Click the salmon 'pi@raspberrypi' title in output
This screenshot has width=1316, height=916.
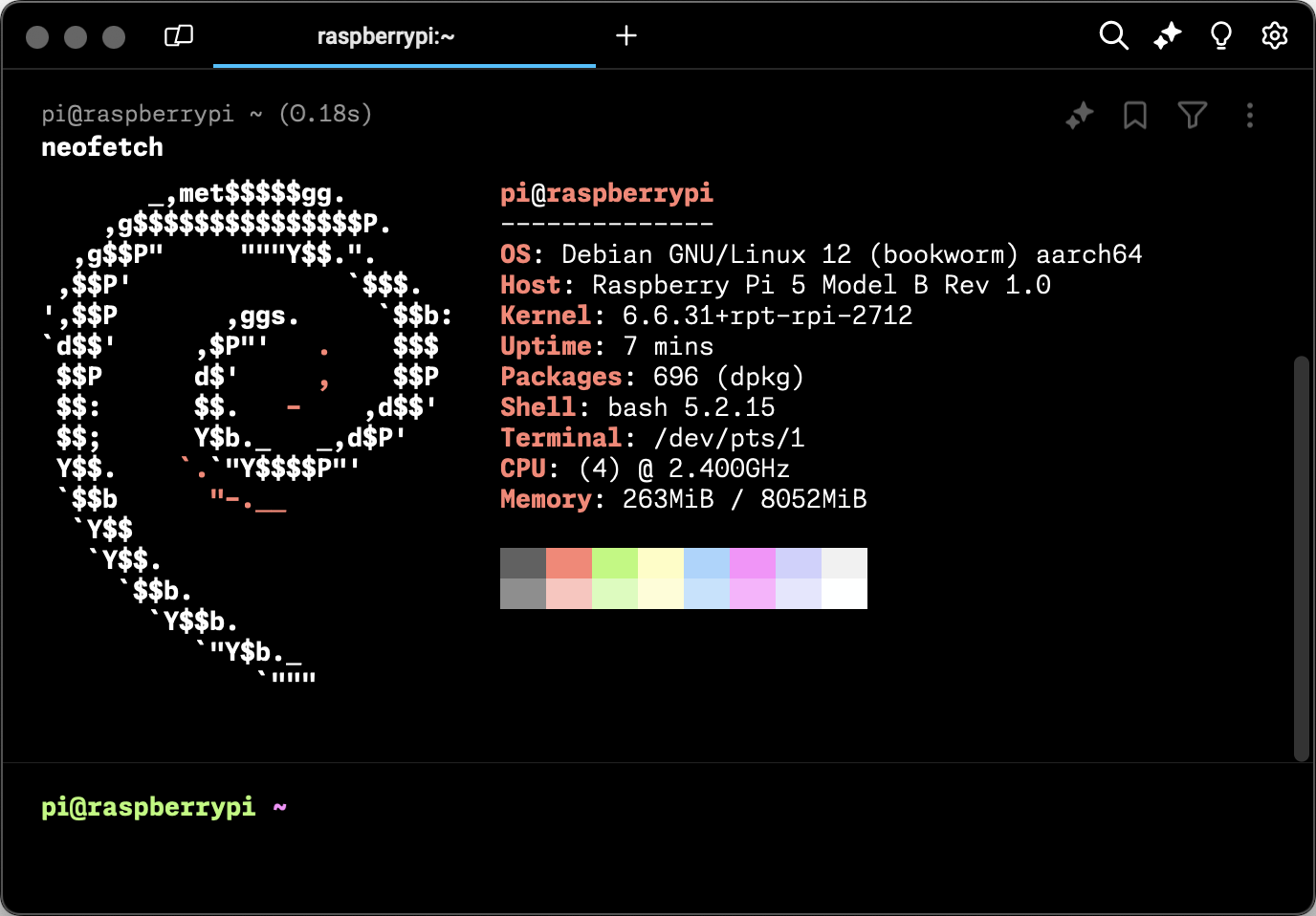point(606,193)
